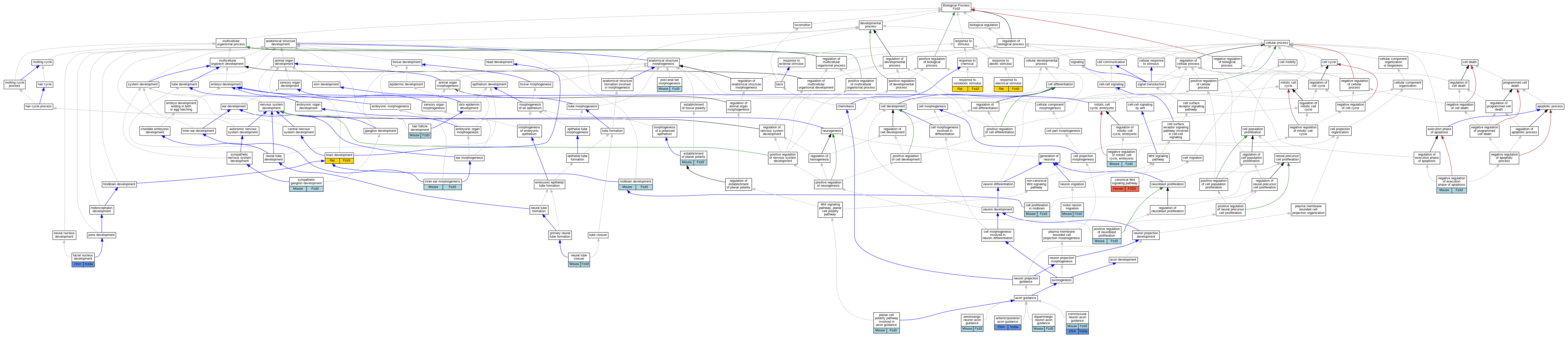Select the 'neural tube closure' node
This screenshot has height=337, width=1568.
pyautogui.click(x=579, y=260)
